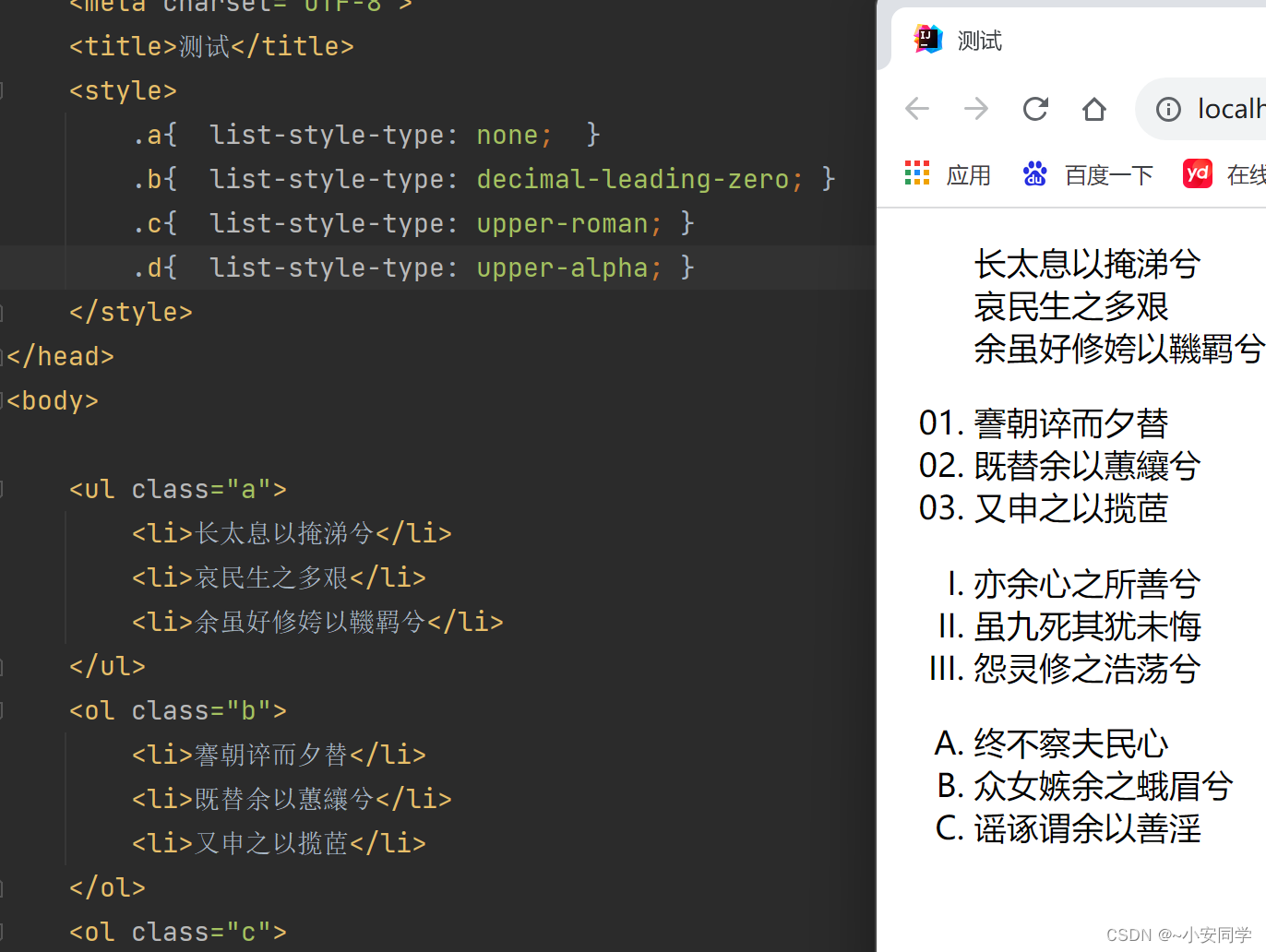1266x952 pixels.
Task: Click browser list item 02. 既替余以蕙纕兮
Action: 1059,466
